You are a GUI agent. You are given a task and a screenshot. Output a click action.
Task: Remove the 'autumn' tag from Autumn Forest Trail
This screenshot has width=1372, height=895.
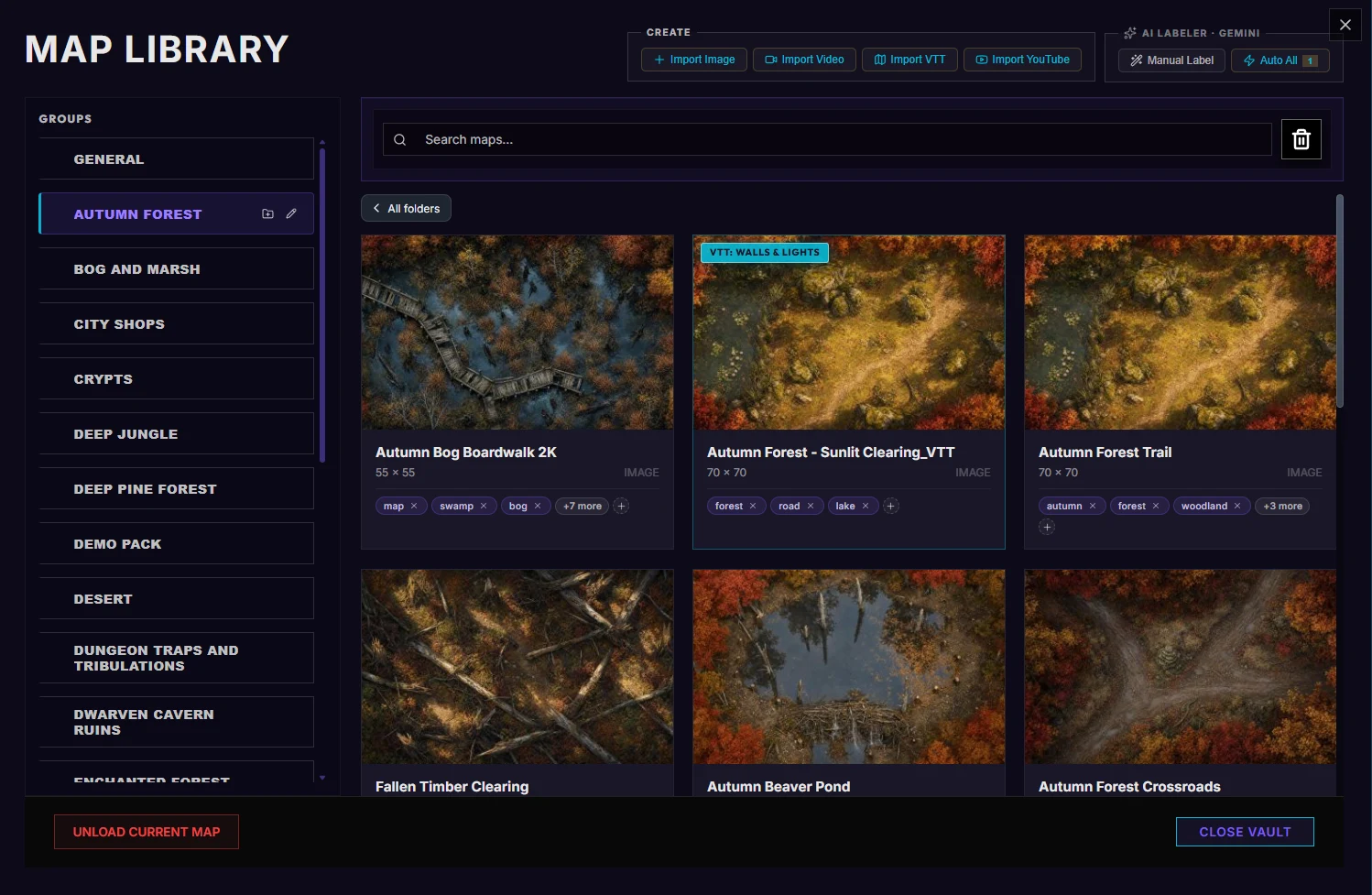coord(1093,506)
